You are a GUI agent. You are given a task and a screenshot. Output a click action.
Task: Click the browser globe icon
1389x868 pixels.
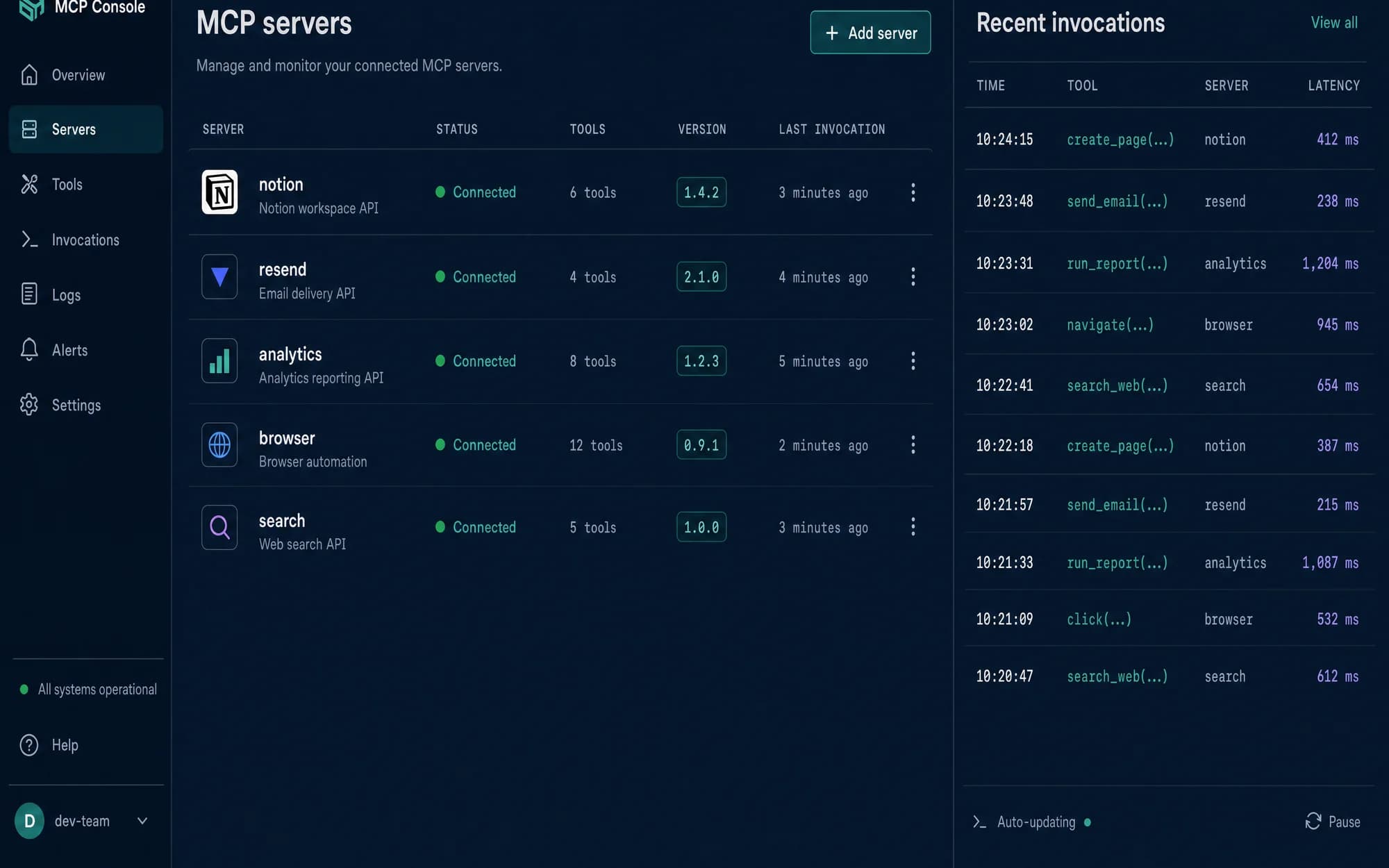coord(219,445)
